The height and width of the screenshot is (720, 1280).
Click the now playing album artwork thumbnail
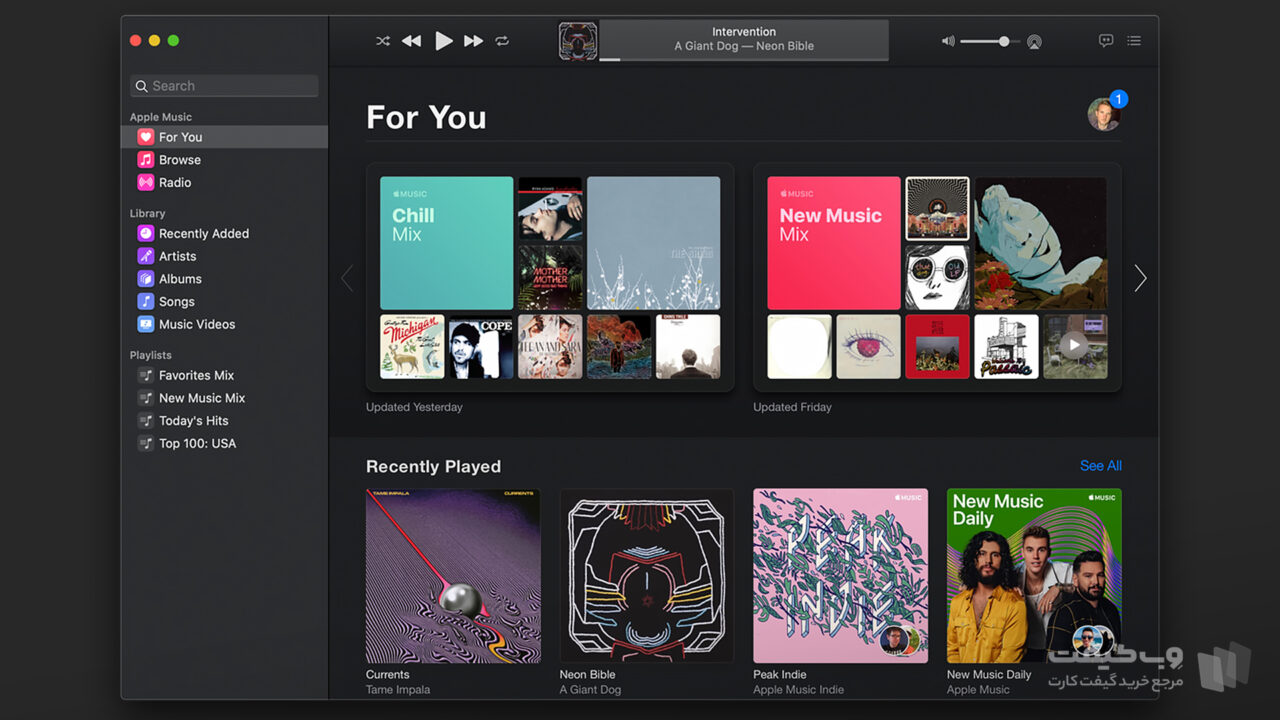click(578, 41)
